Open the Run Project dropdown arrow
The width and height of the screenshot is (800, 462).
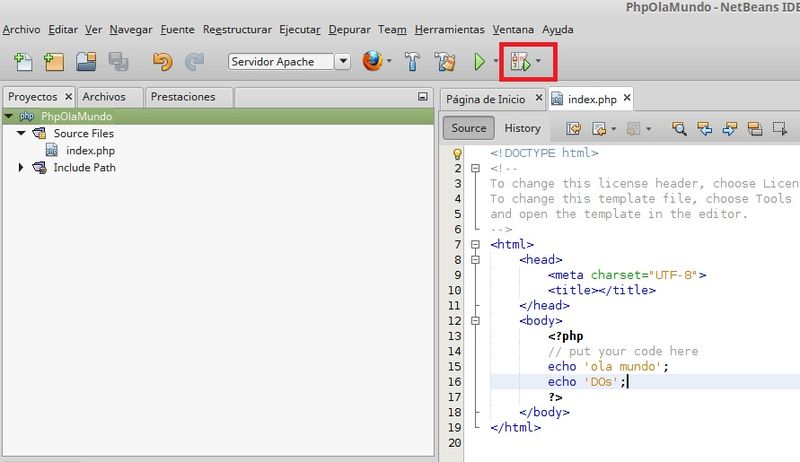(x=495, y=61)
